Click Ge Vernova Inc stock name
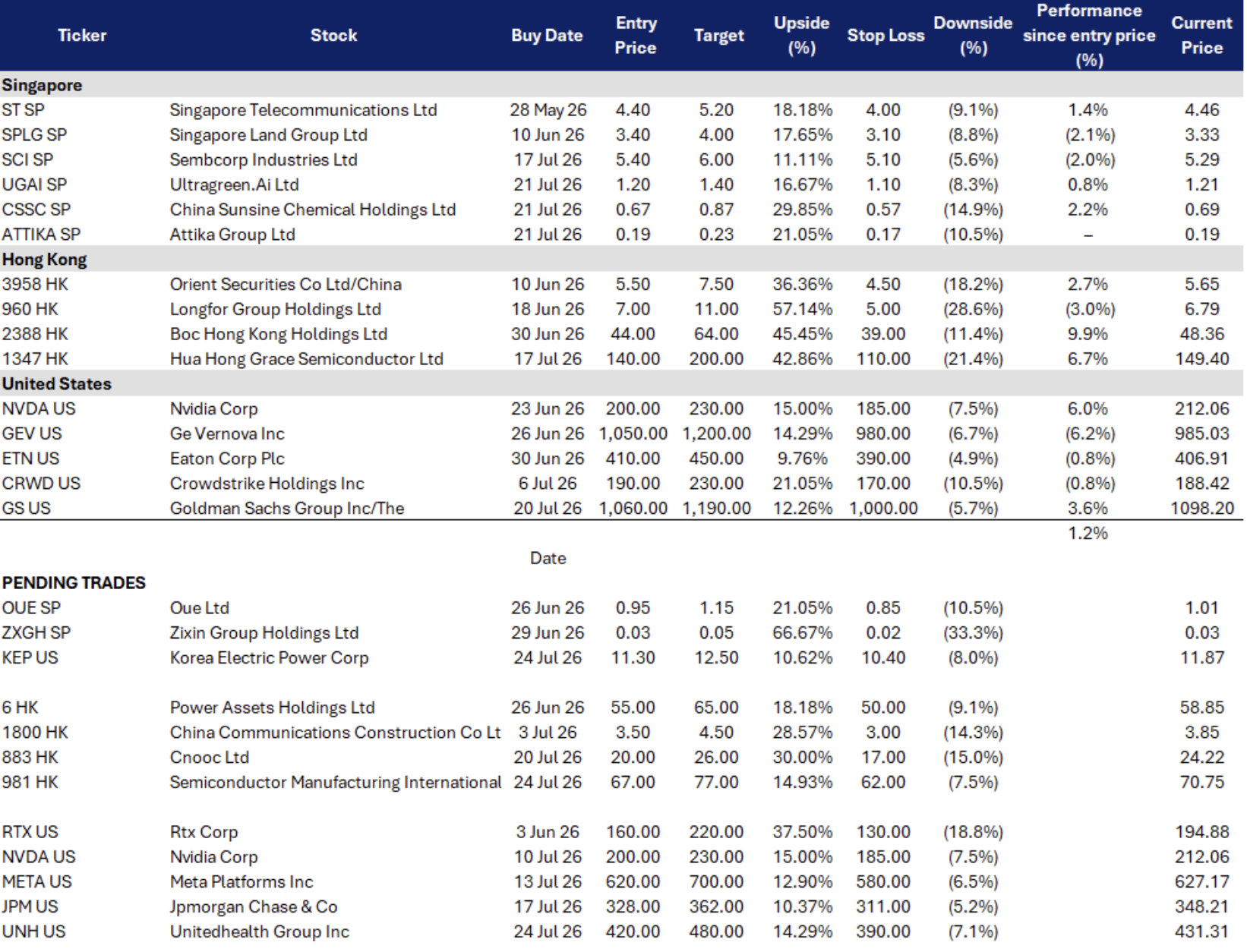Image resolution: width=1247 pixels, height=952 pixels. [227, 434]
